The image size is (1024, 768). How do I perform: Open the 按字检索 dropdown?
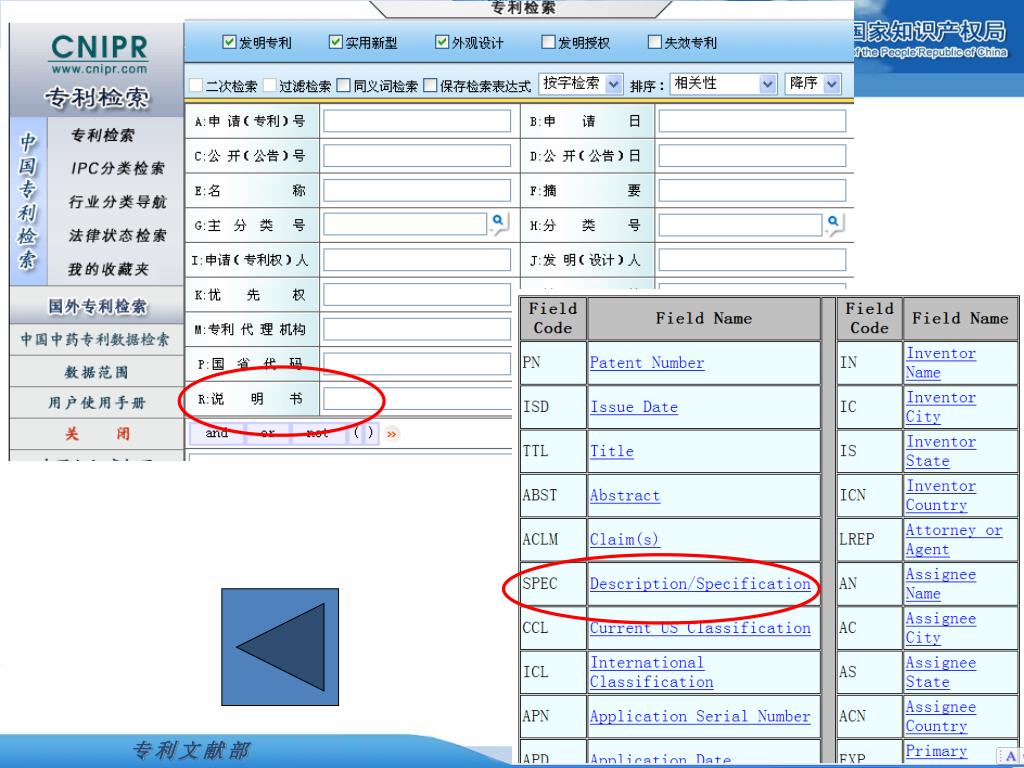pyautogui.click(x=581, y=84)
